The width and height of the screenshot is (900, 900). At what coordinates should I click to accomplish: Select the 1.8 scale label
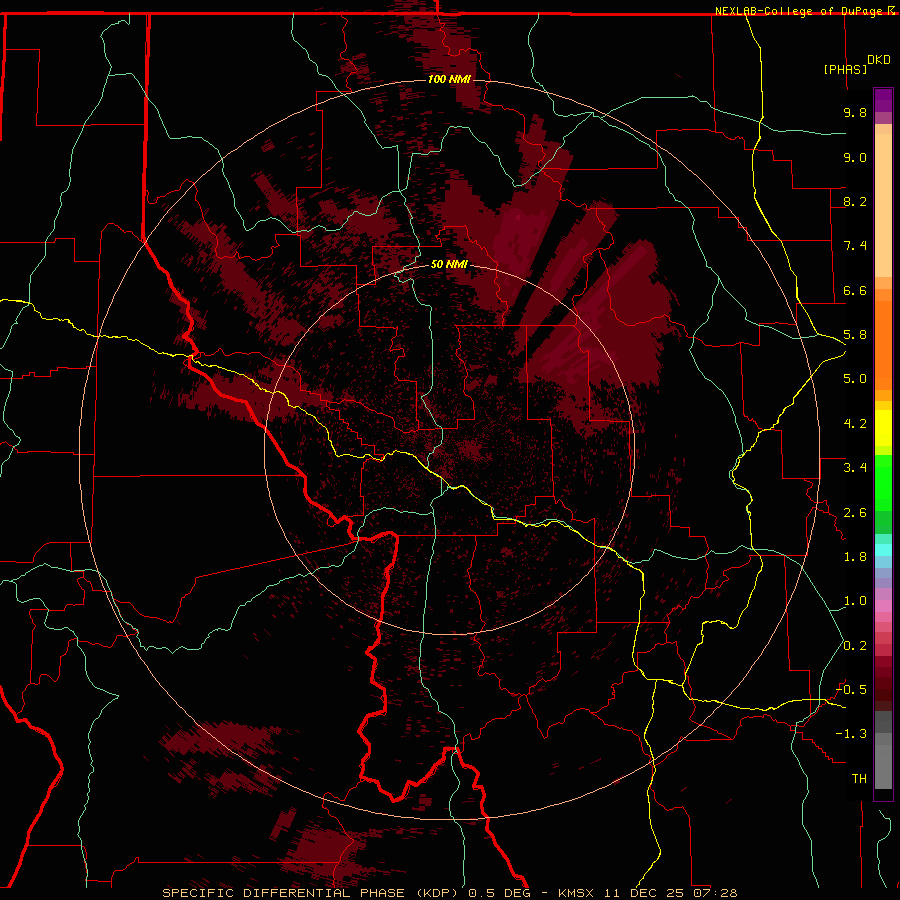855,557
